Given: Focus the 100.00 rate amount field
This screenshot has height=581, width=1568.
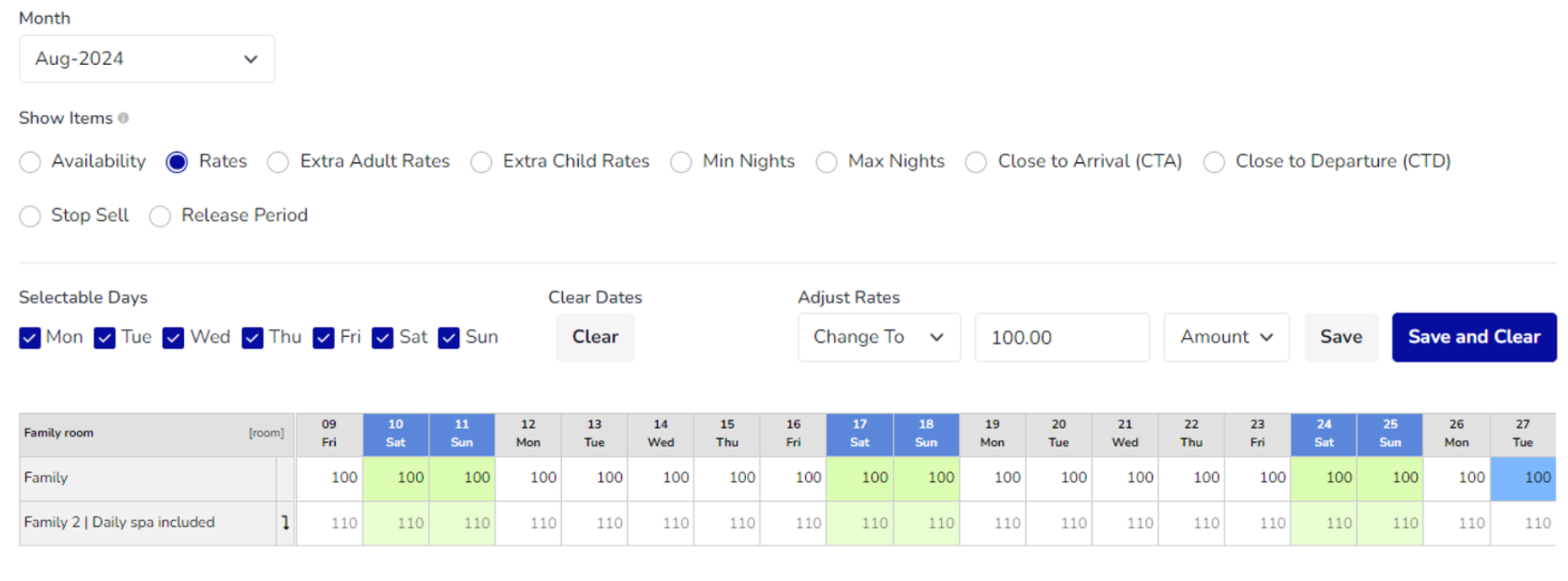Looking at the screenshot, I should click(1062, 337).
